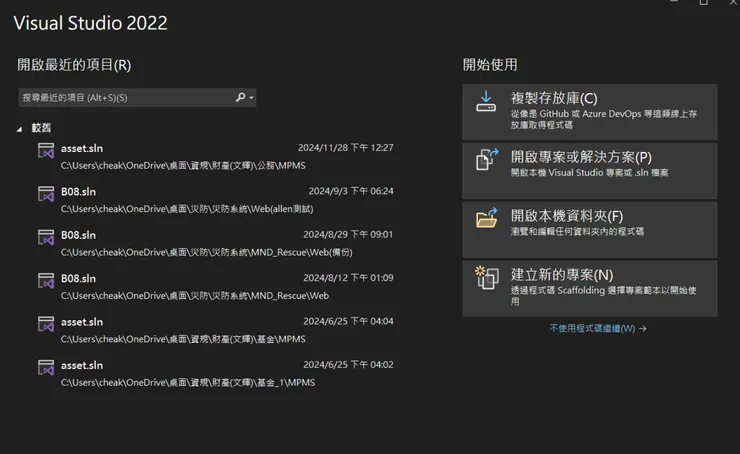Choose 開啟本機資料夾(F) option
The height and width of the screenshot is (454, 740).
click(x=589, y=230)
